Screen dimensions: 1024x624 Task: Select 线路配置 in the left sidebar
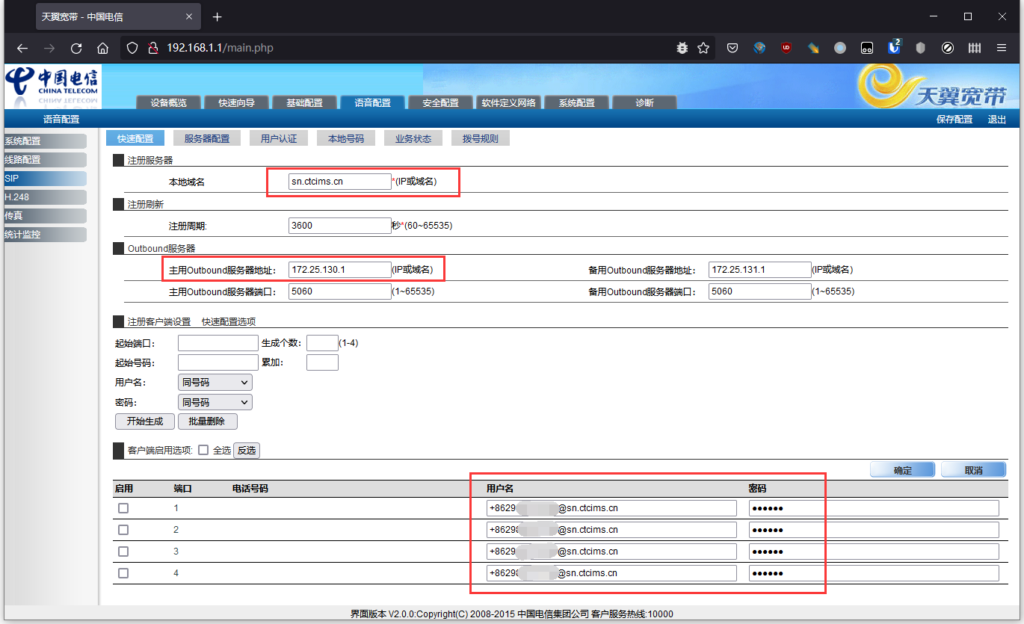coord(45,159)
